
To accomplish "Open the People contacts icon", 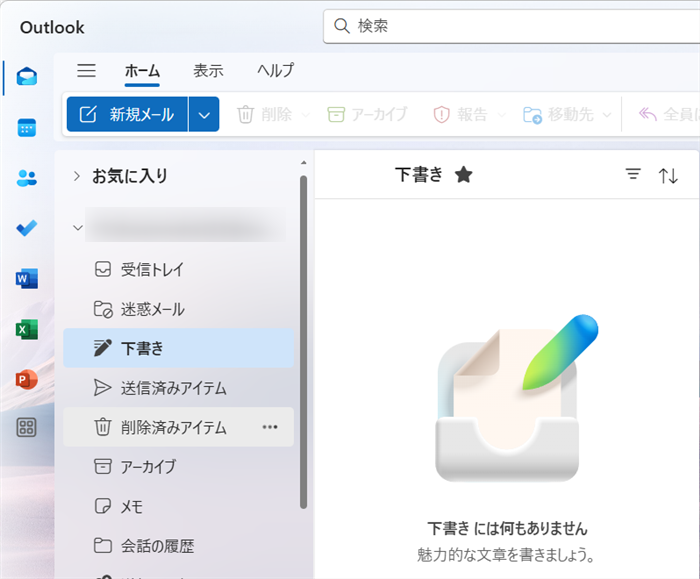I will (27, 178).
